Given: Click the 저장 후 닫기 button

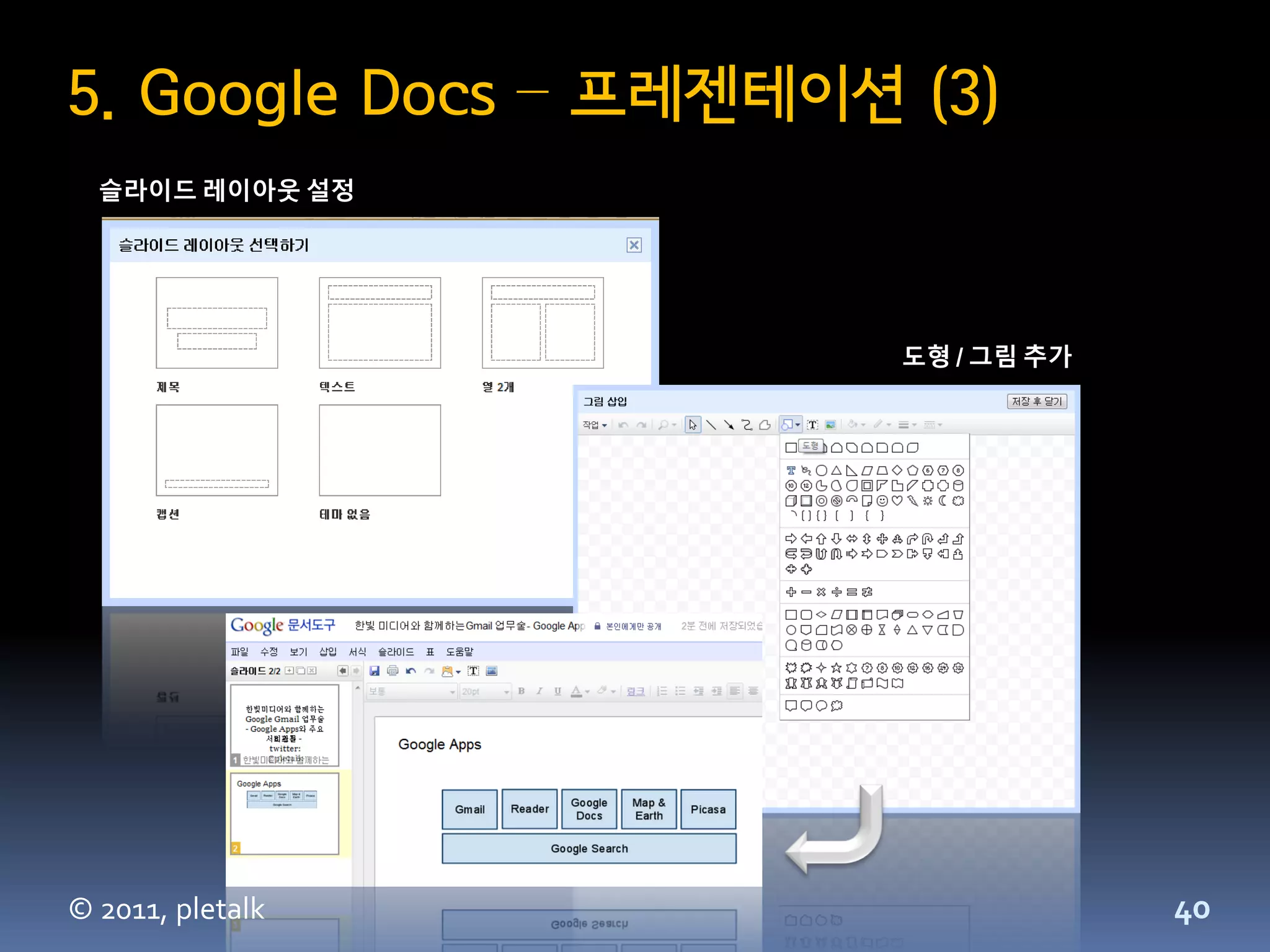Looking at the screenshot, I should (1037, 401).
